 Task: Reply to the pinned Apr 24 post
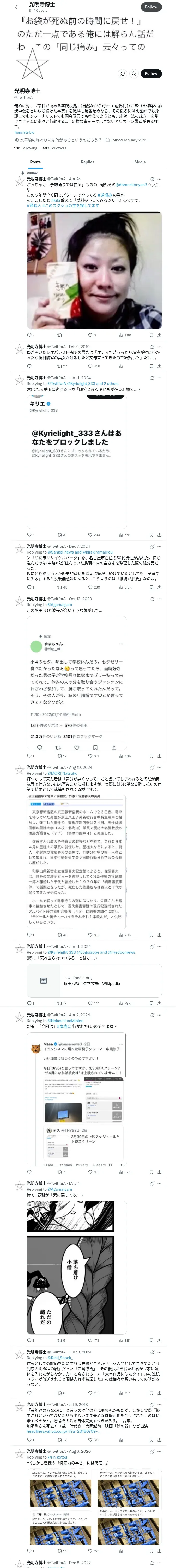30,335
